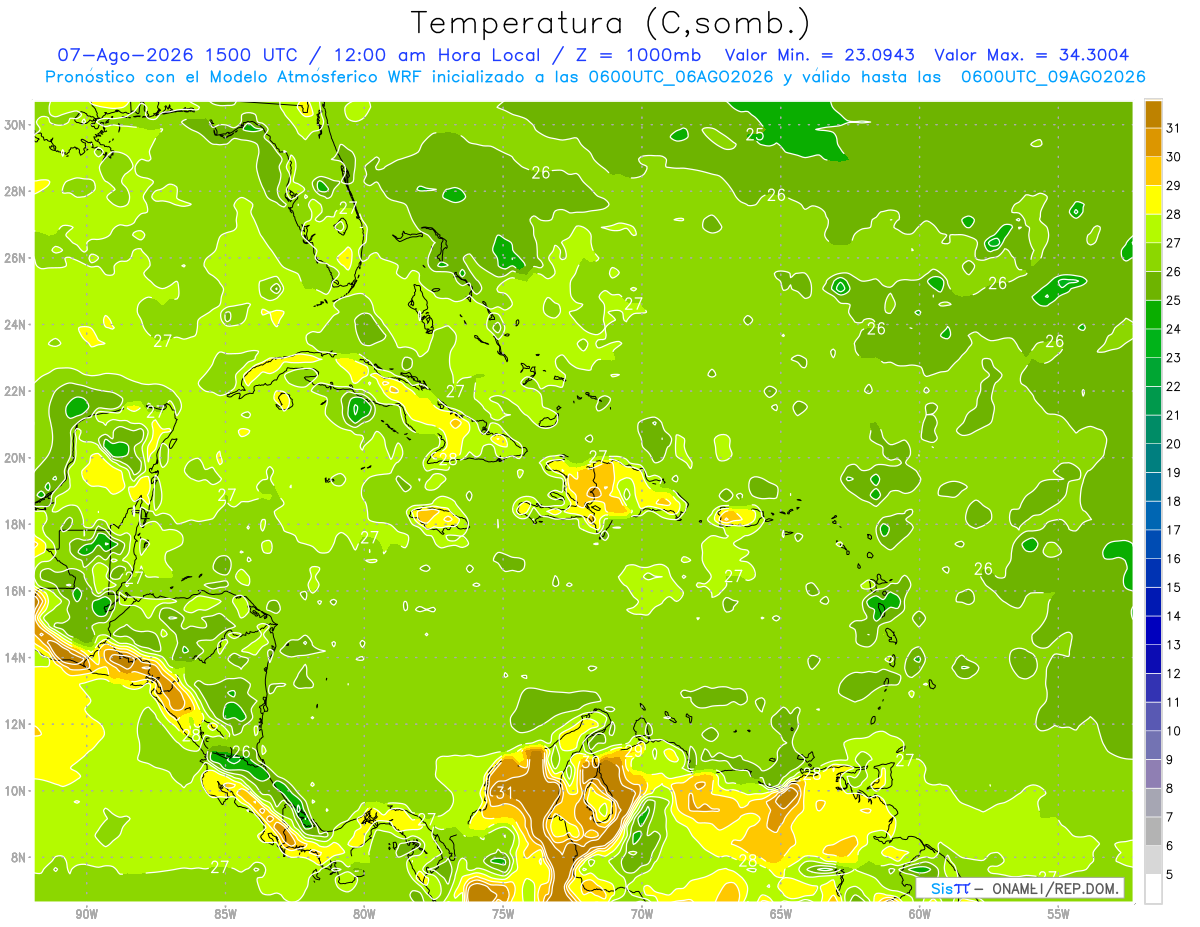Click the legend value "23" beside color bar
1200x927 pixels.
click(x=1174, y=358)
